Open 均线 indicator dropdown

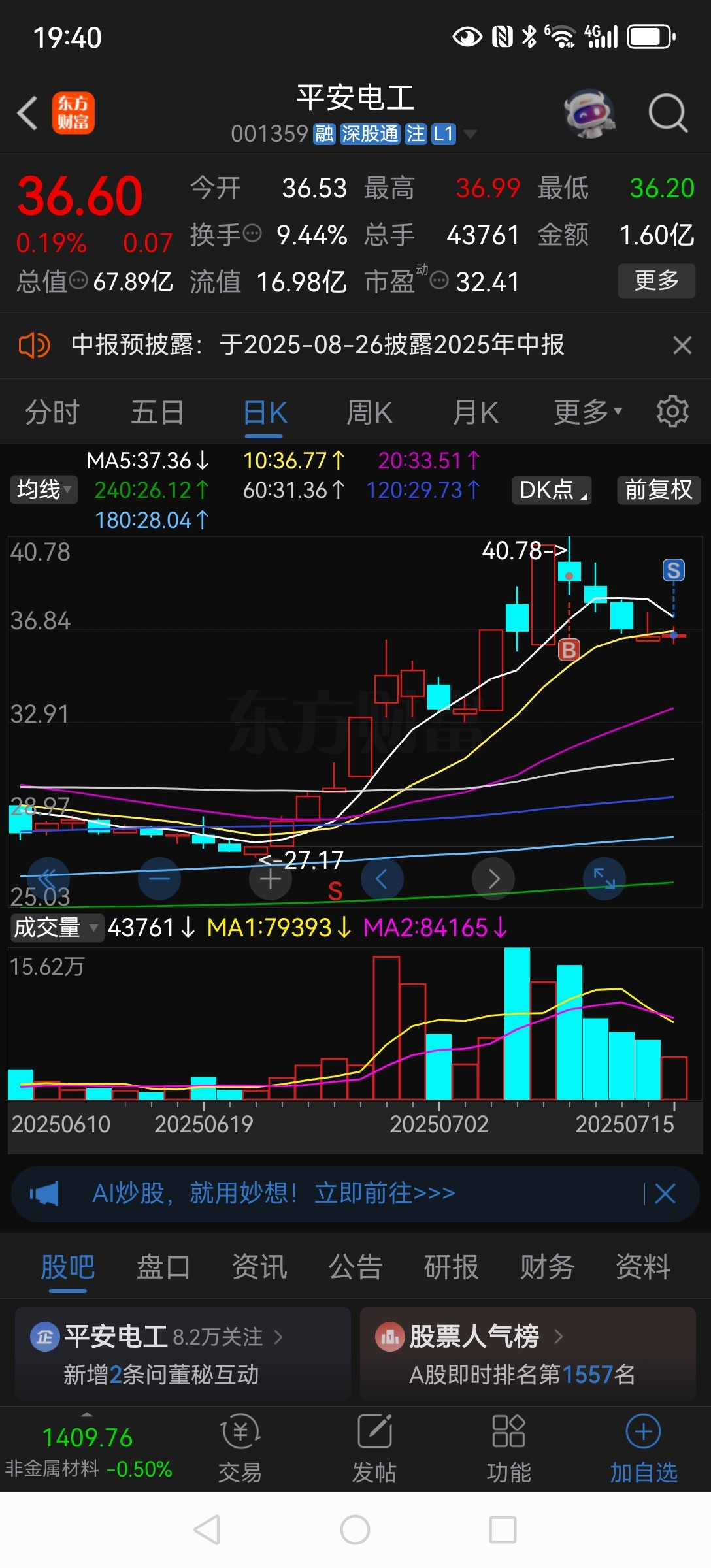44,489
